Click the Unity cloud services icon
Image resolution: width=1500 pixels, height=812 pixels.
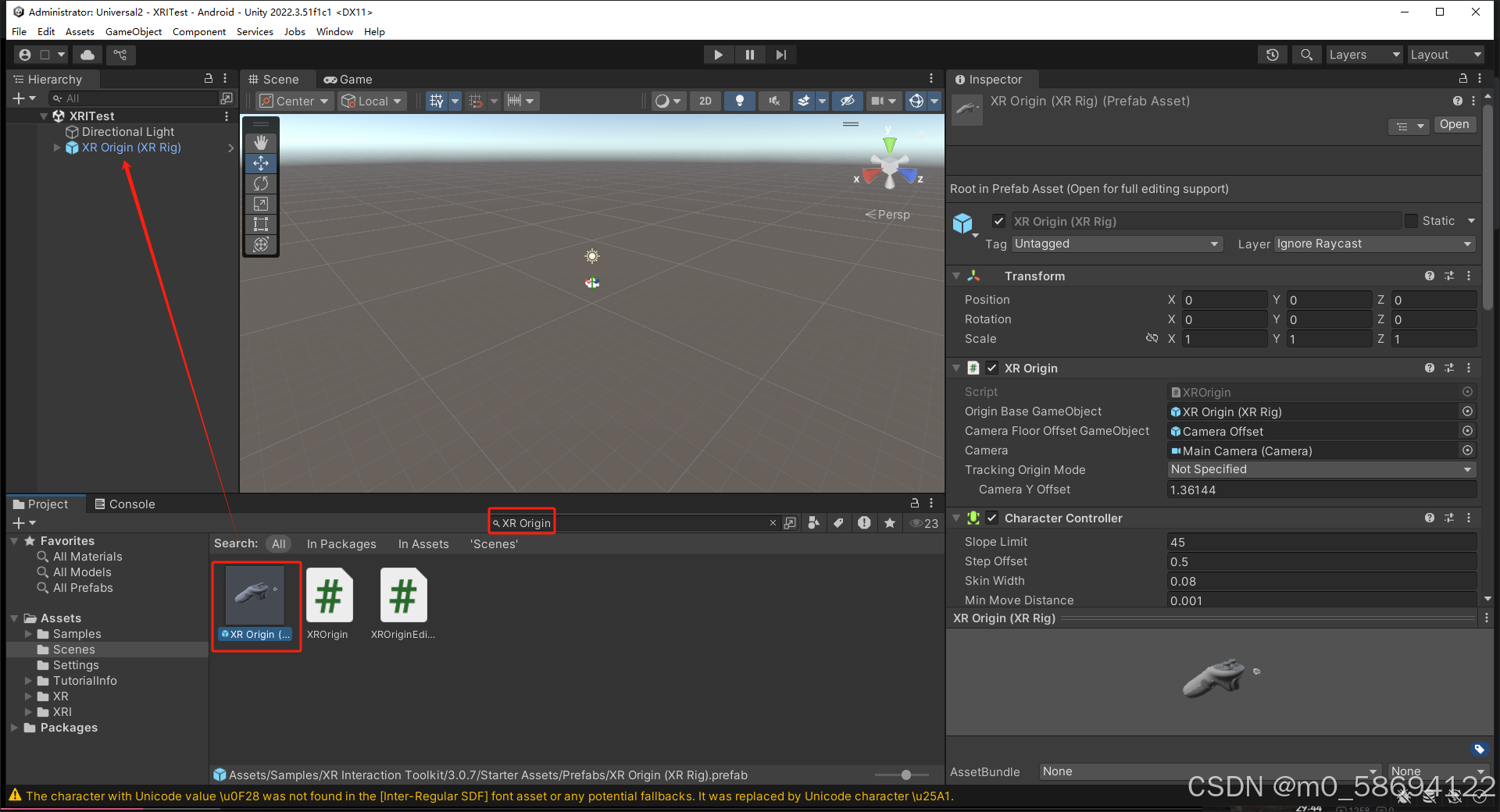click(x=87, y=55)
